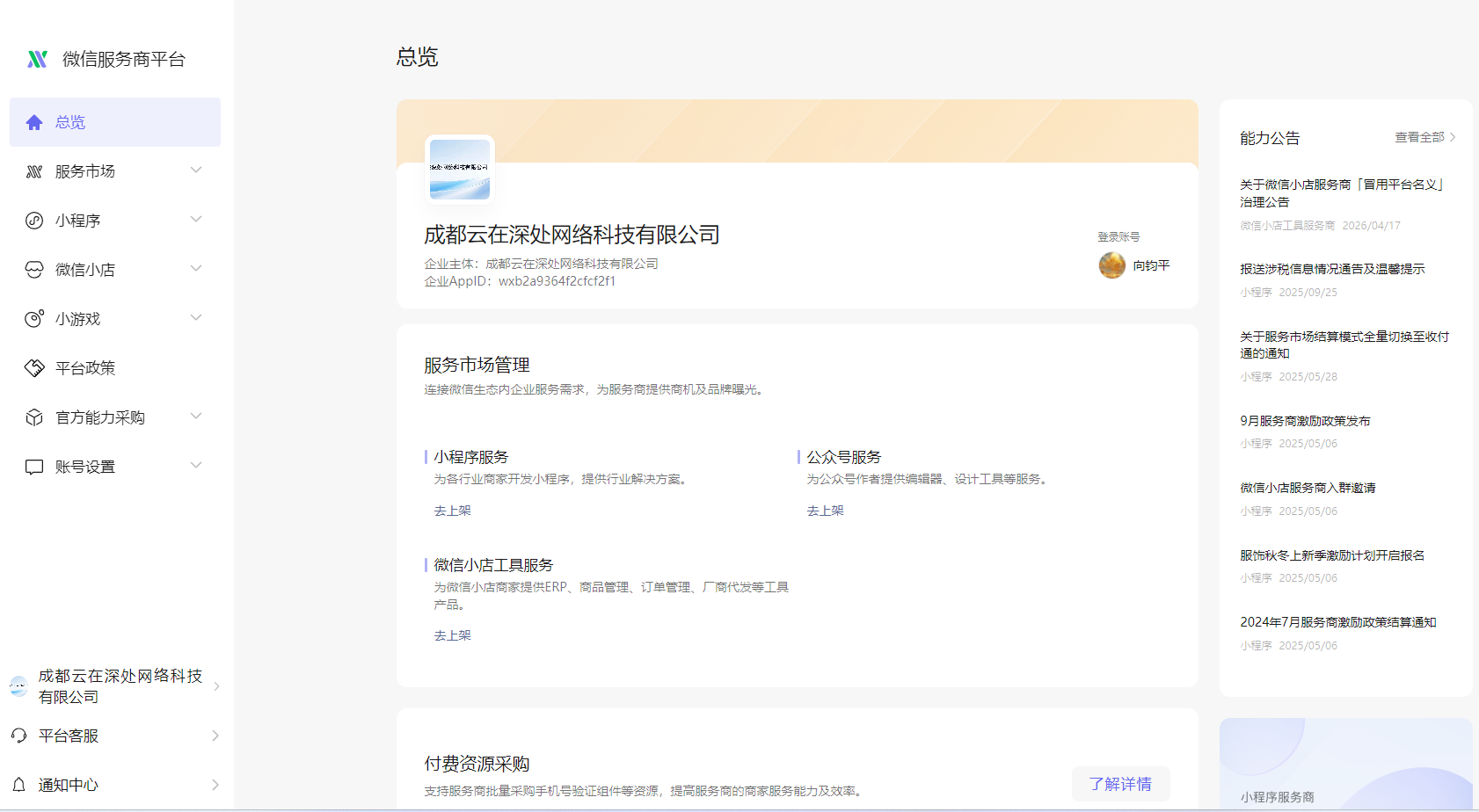Click the platform logo icon
Image resolution: width=1479 pixels, height=812 pixels.
coord(37,59)
